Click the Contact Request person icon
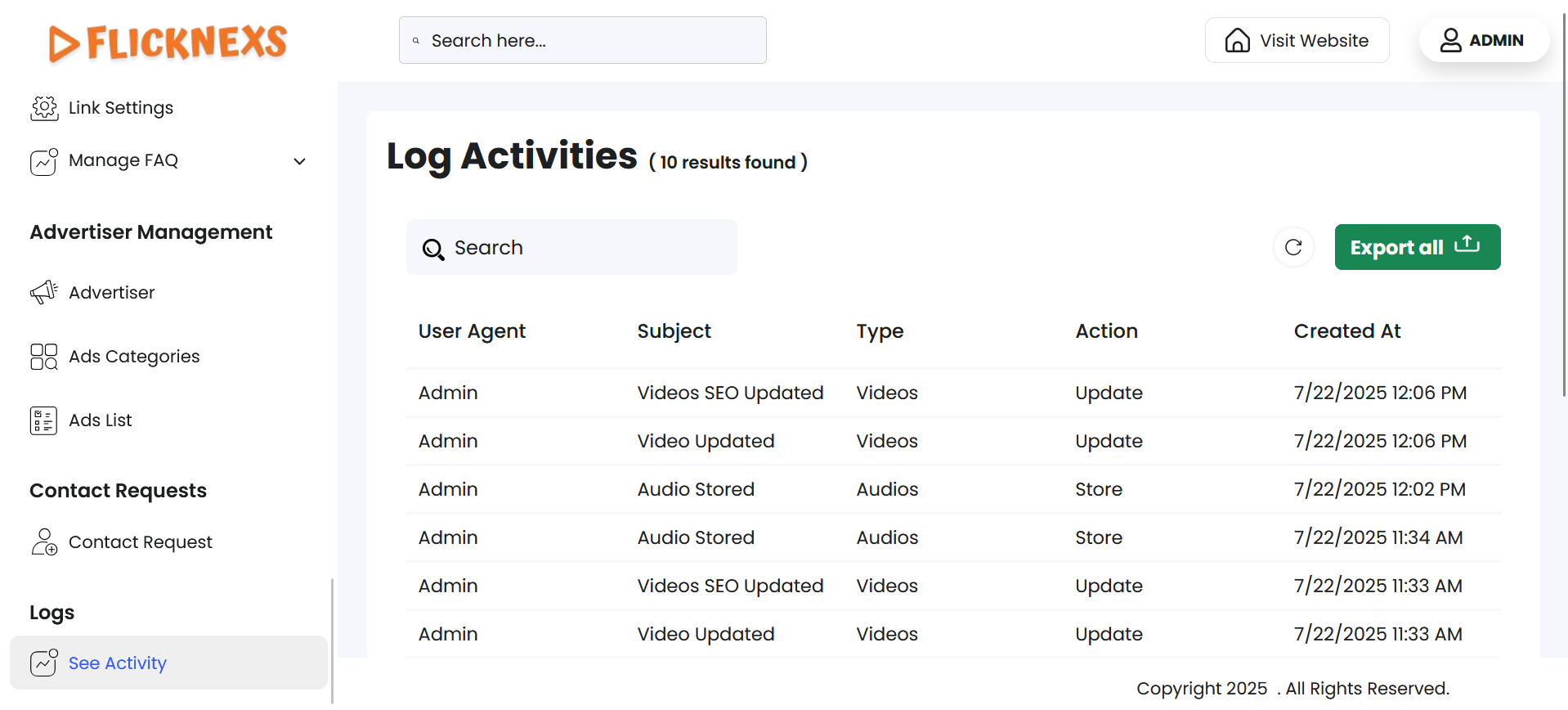Image resolution: width=1568 pixels, height=710 pixels. click(x=44, y=542)
